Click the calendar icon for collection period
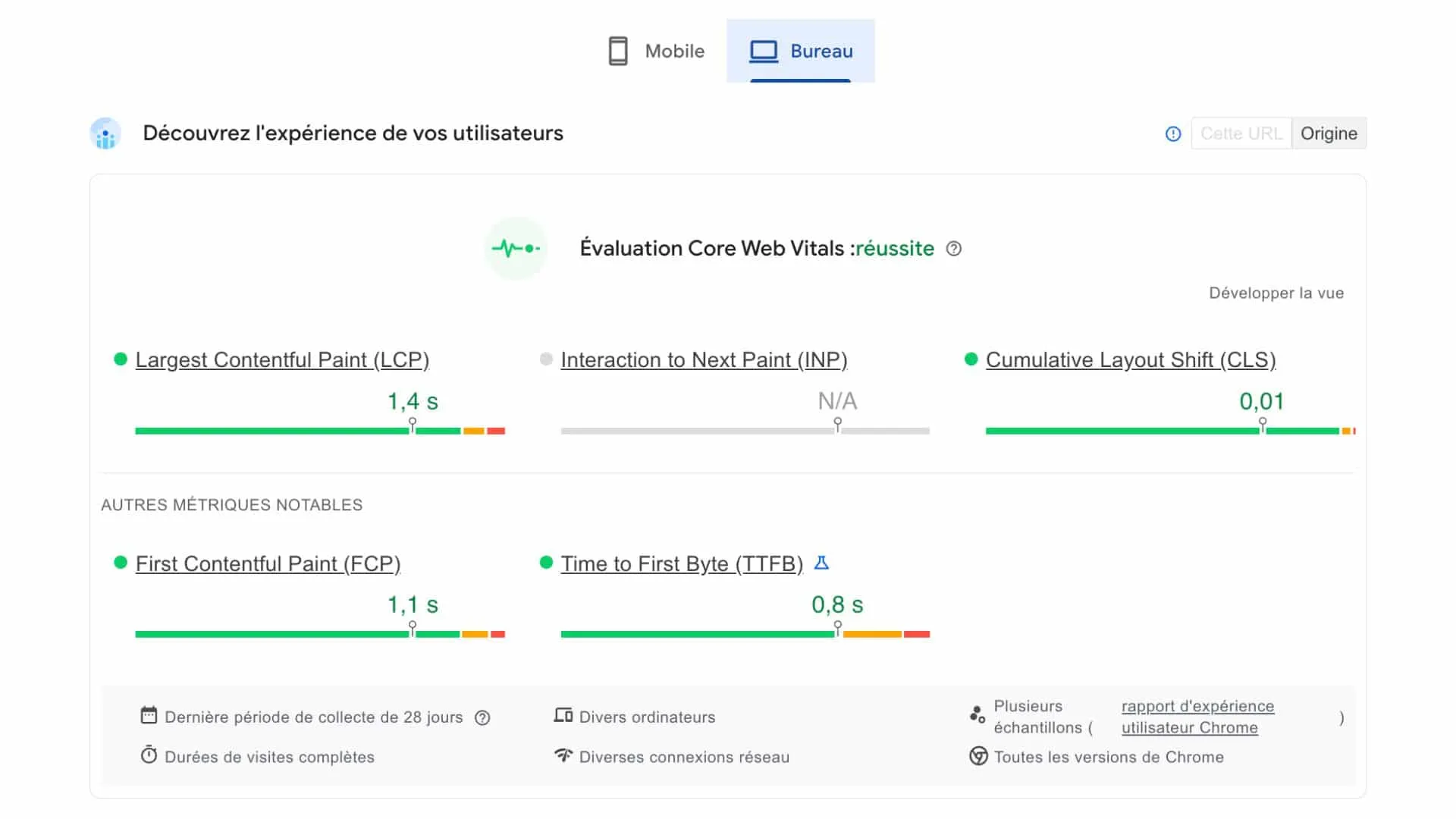Image resolution: width=1456 pixels, height=819 pixels. tap(149, 716)
